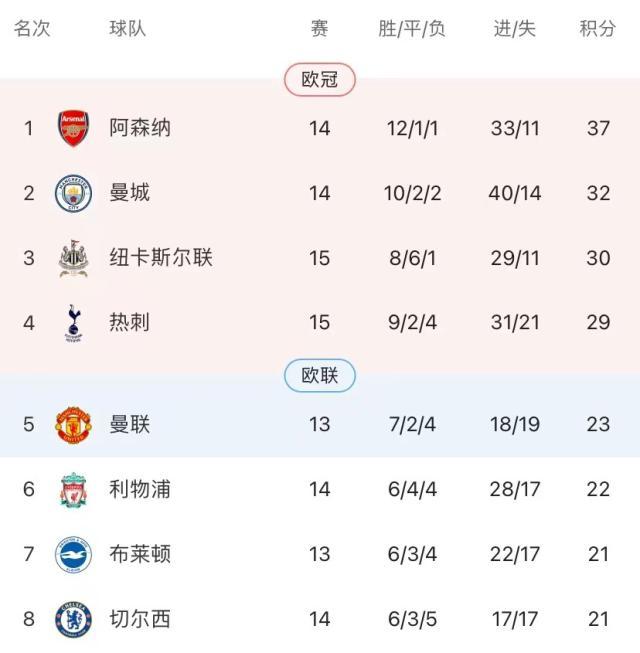Viewport: 640px width, 653px height.
Task: Click the Arsenal club crest
Action: (x=73, y=128)
